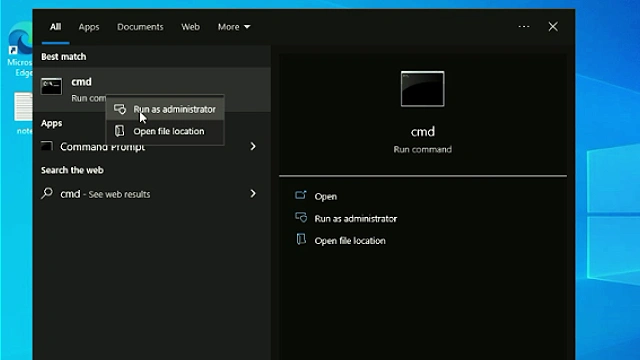The image size is (640, 360).
Task: Open the More filter dropdown
Action: pyautogui.click(x=234, y=27)
